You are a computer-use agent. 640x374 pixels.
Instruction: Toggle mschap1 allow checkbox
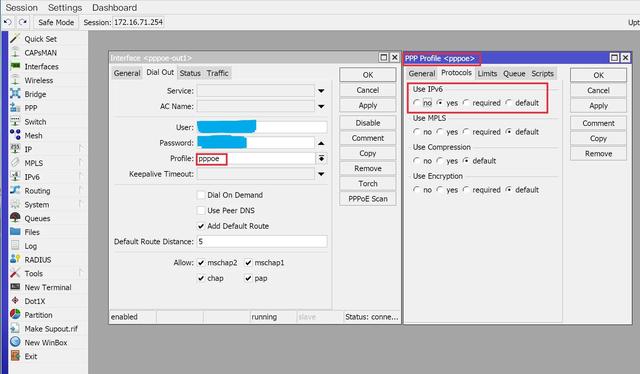coord(248,263)
